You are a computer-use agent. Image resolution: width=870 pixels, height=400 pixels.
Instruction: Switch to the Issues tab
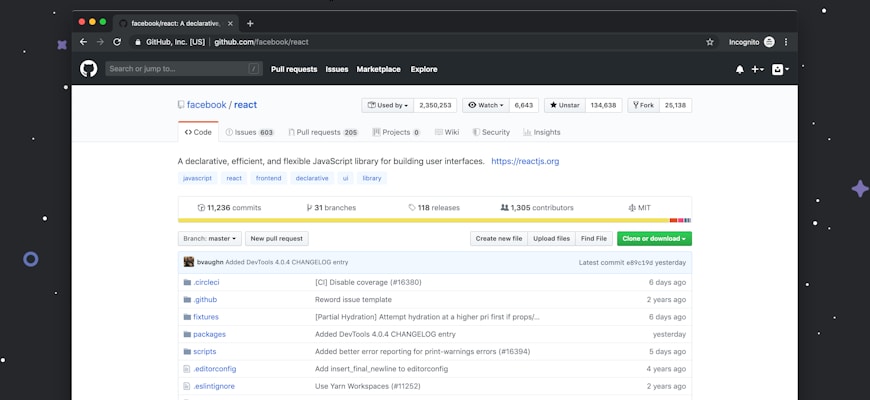250,132
